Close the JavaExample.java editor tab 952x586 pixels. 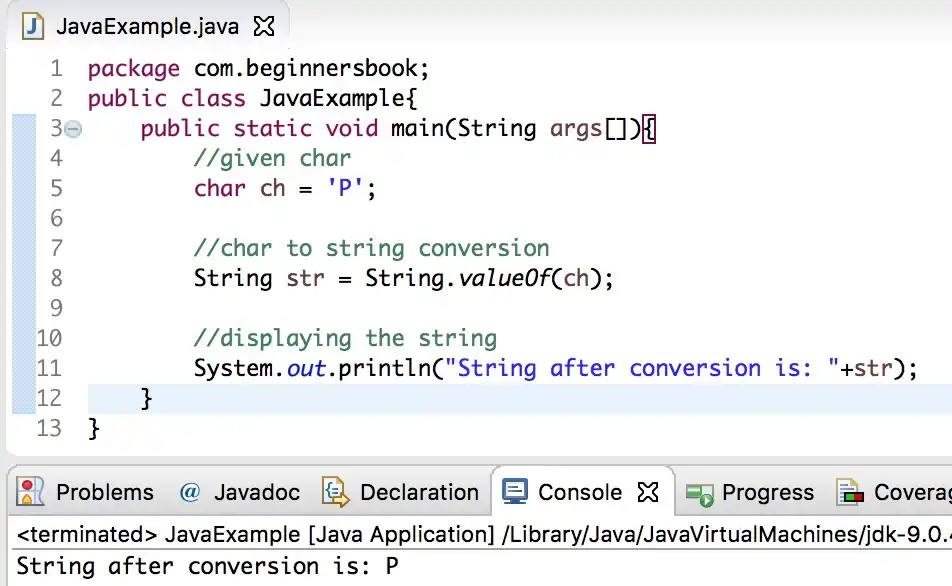click(x=264, y=26)
